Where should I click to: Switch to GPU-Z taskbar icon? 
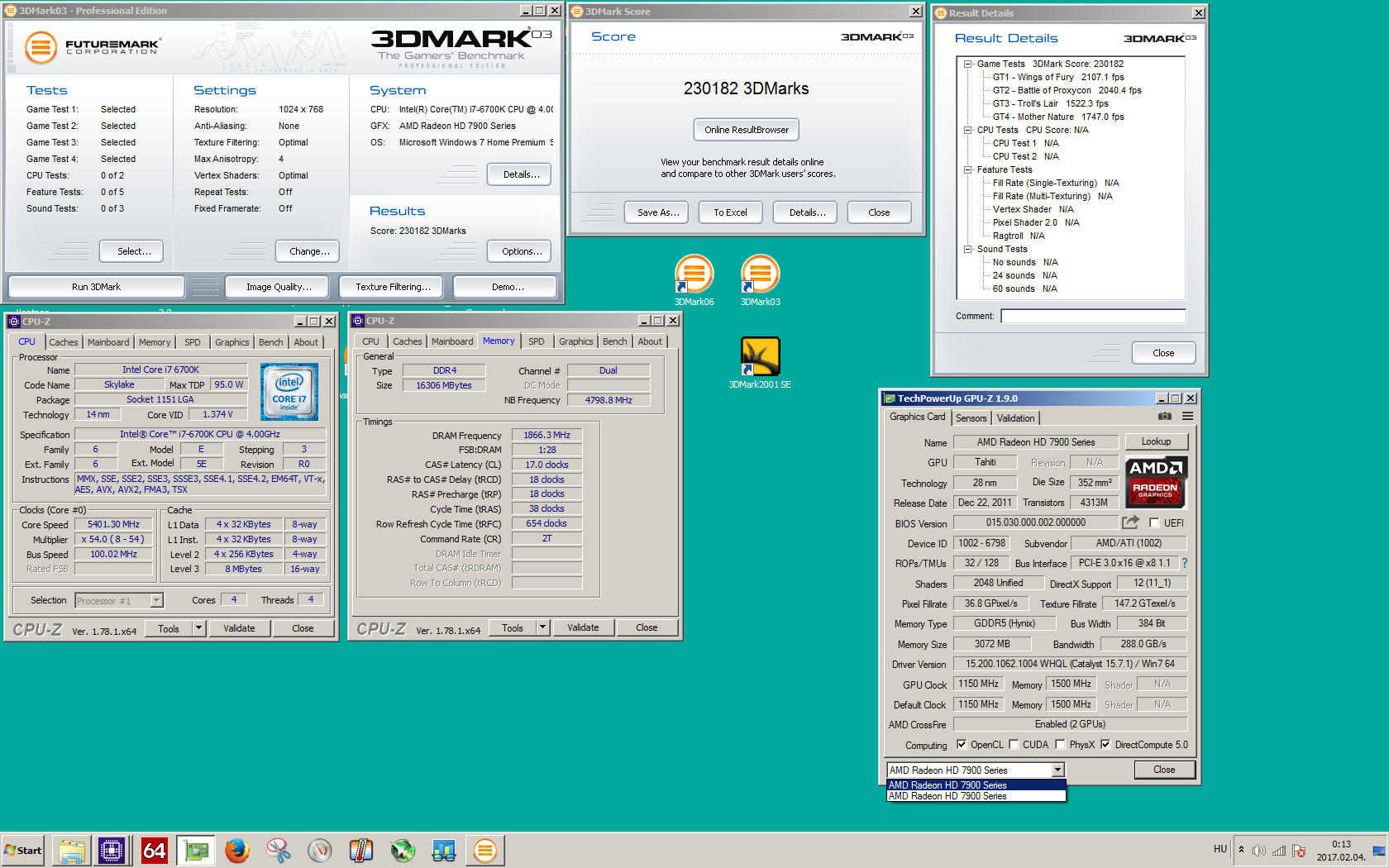(x=196, y=850)
